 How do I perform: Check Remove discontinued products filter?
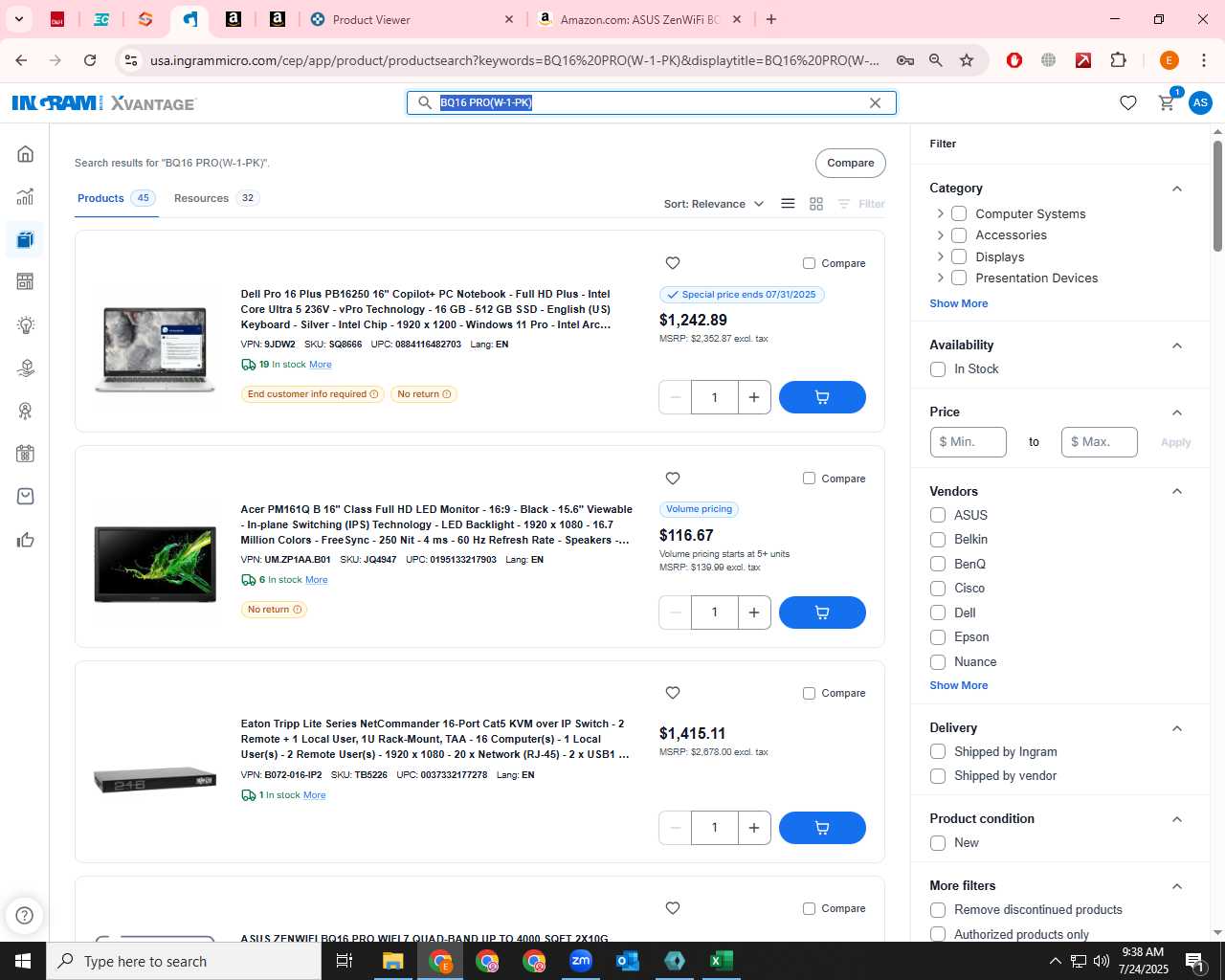tap(938, 910)
